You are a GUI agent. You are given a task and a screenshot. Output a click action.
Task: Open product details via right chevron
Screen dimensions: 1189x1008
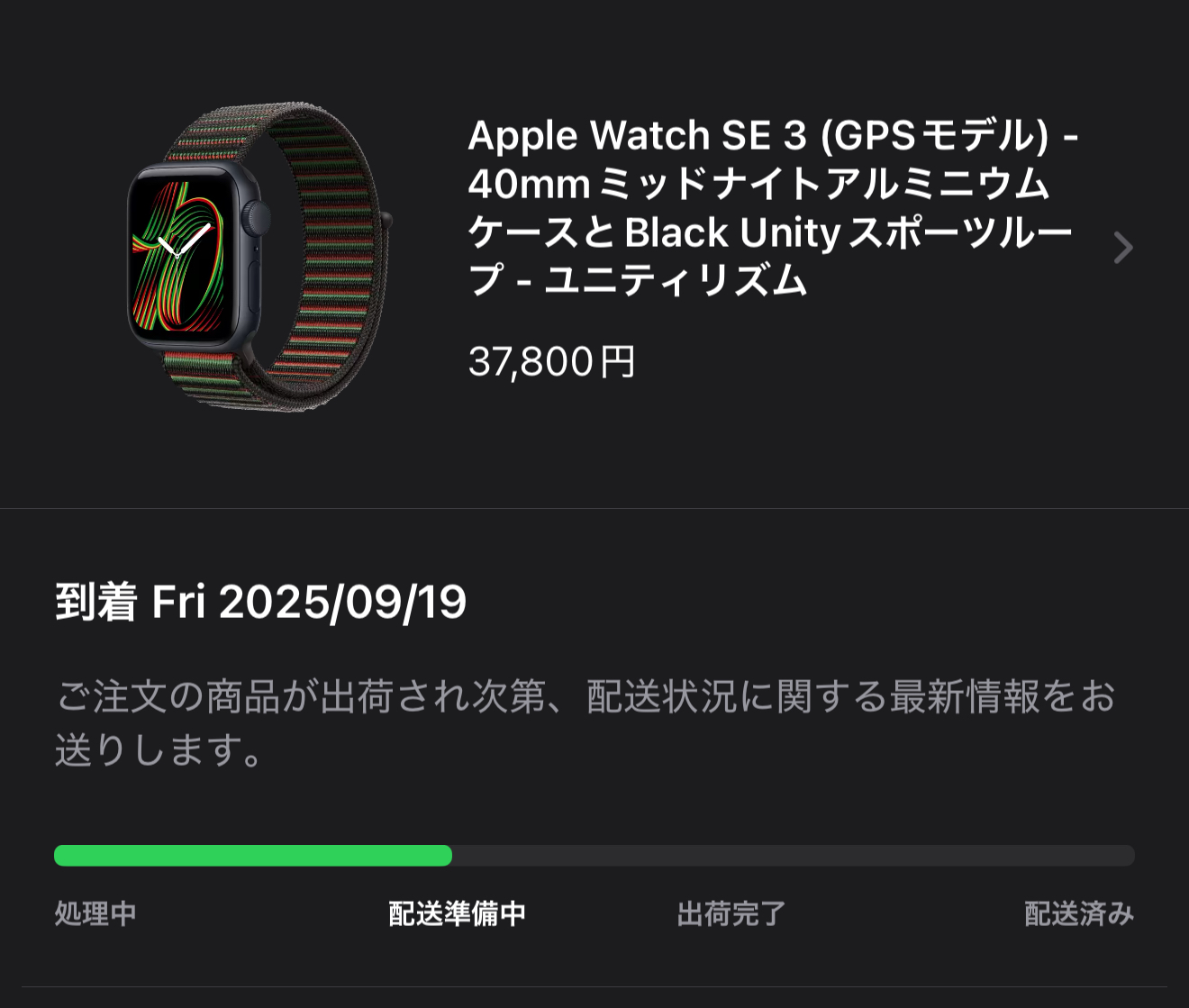(1122, 247)
